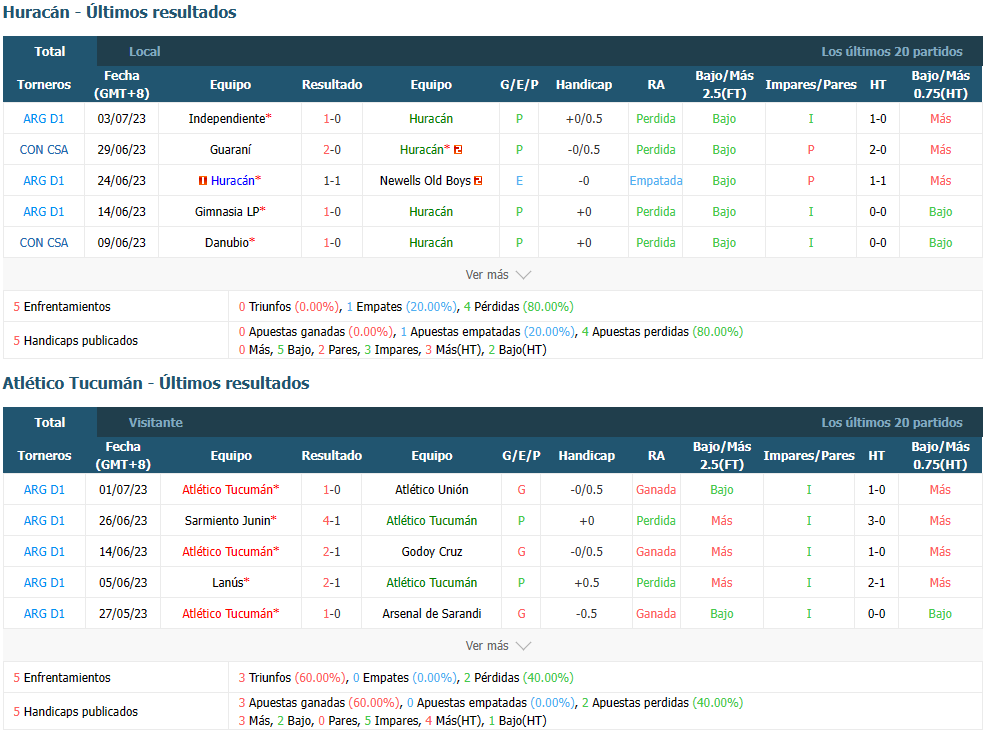Open the Danubio team link
991x737 pixels.
click(227, 243)
